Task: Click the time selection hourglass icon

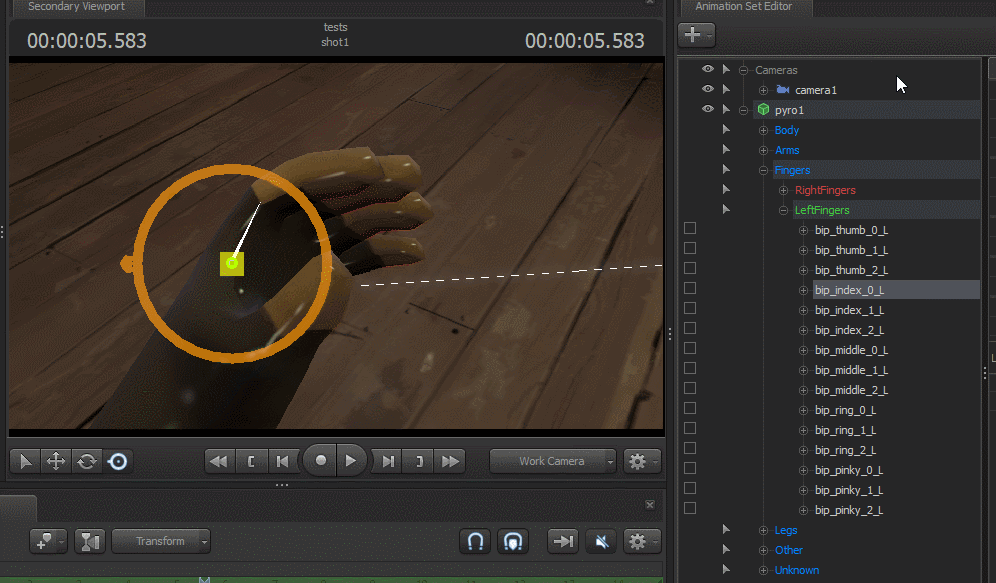Action: tap(90, 541)
